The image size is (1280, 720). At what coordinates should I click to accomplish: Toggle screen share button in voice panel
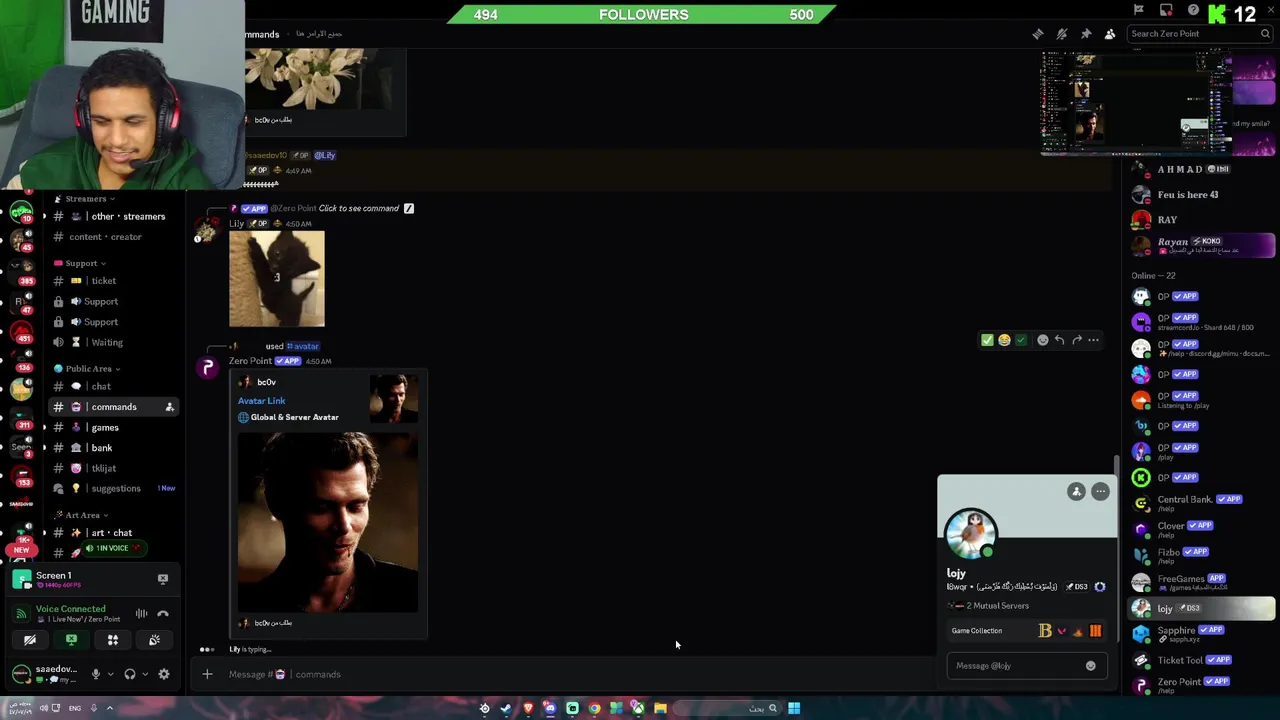[71, 640]
